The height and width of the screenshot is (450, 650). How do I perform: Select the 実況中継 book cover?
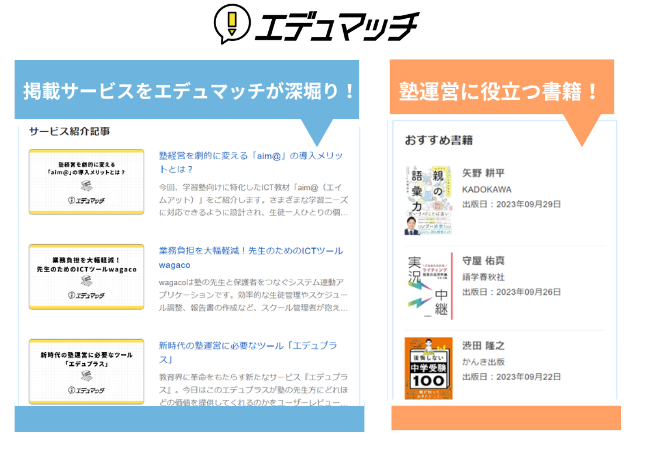(x=429, y=286)
